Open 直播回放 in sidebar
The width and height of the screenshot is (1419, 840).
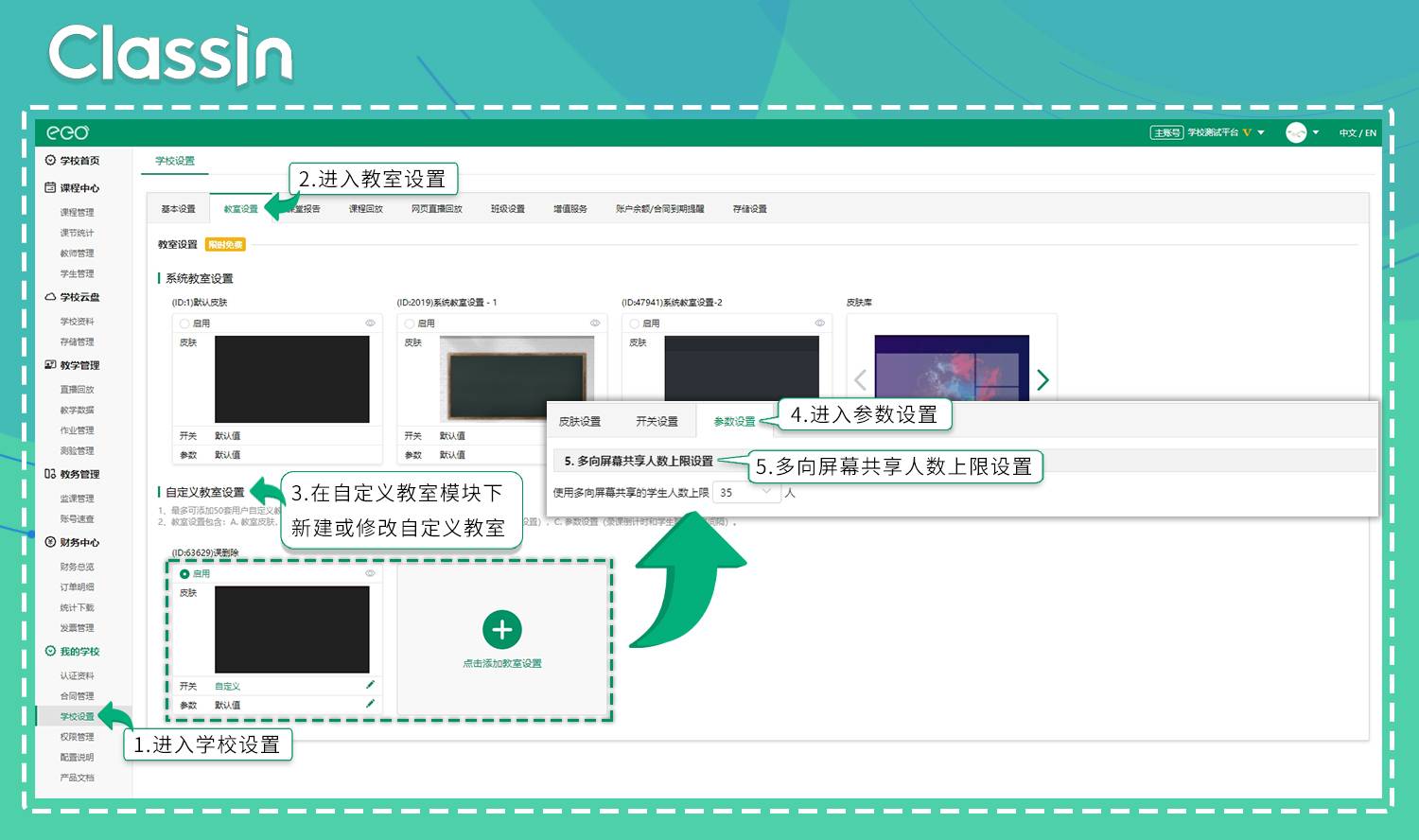(x=77, y=390)
